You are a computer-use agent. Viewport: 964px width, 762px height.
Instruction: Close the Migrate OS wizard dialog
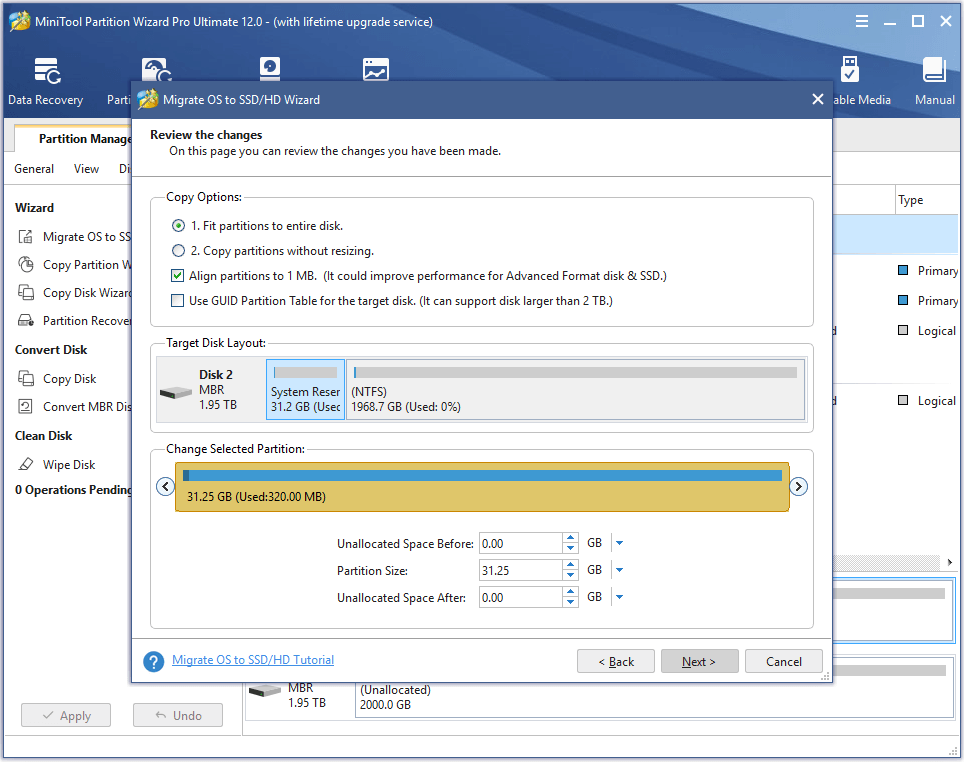pos(818,99)
